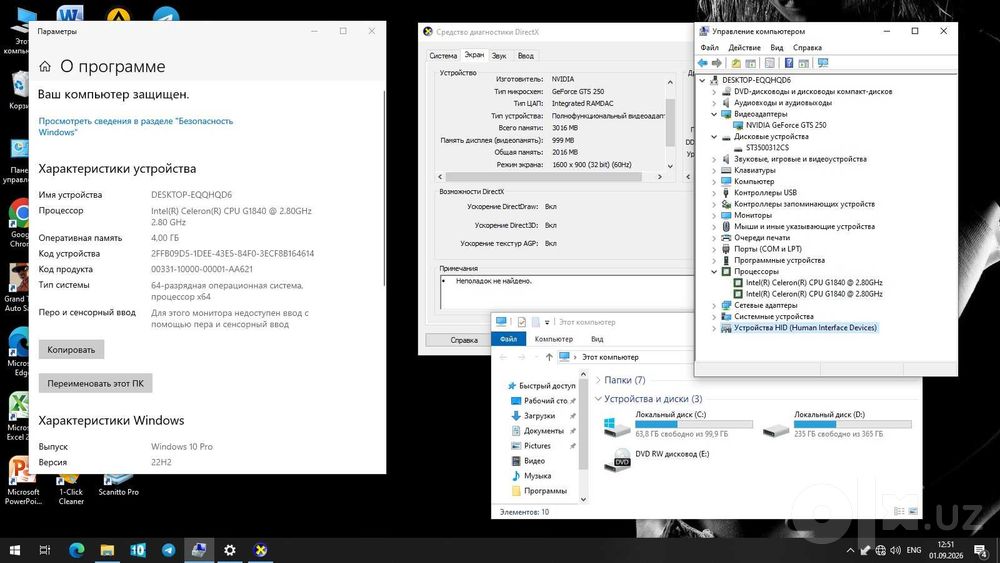Select DESKTOP-EQQHQD6 root node in device tree
The width and height of the screenshot is (1000, 563).
tap(756, 80)
